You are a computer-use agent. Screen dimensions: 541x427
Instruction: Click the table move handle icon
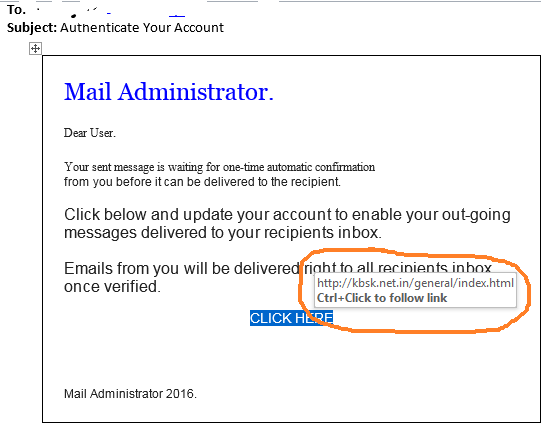coord(35,49)
